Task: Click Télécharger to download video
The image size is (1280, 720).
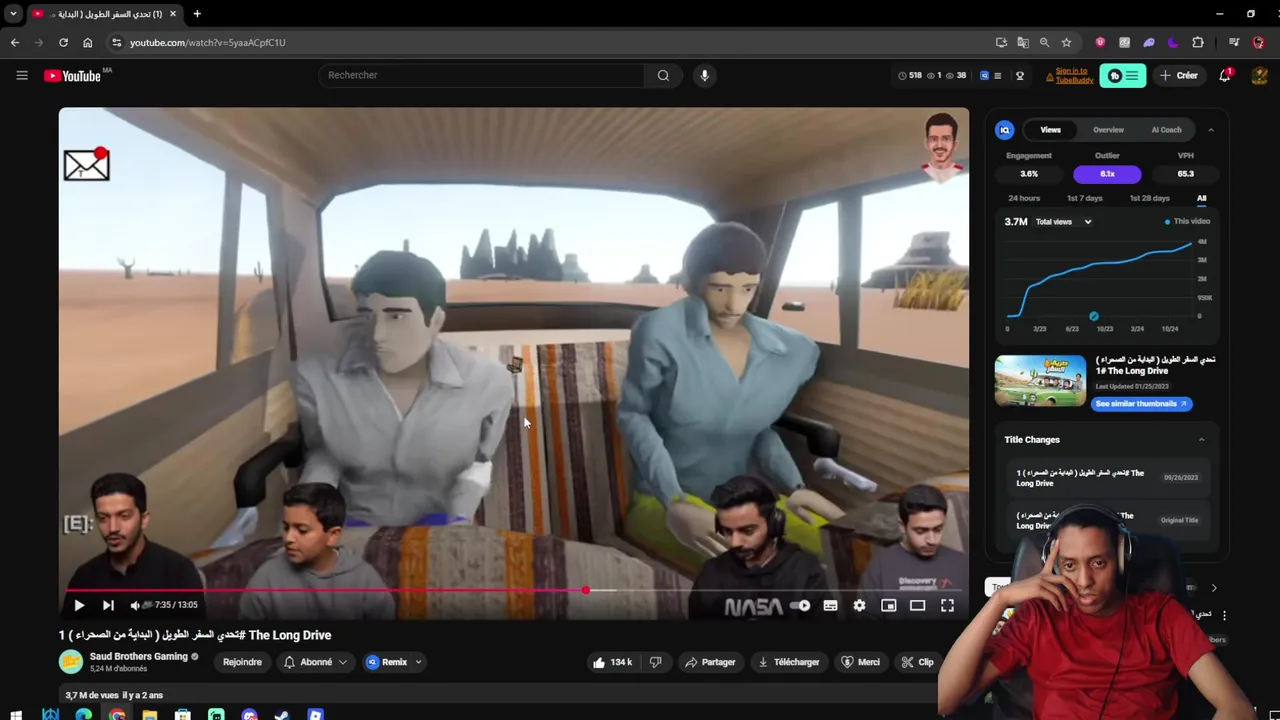Action: coord(789,662)
